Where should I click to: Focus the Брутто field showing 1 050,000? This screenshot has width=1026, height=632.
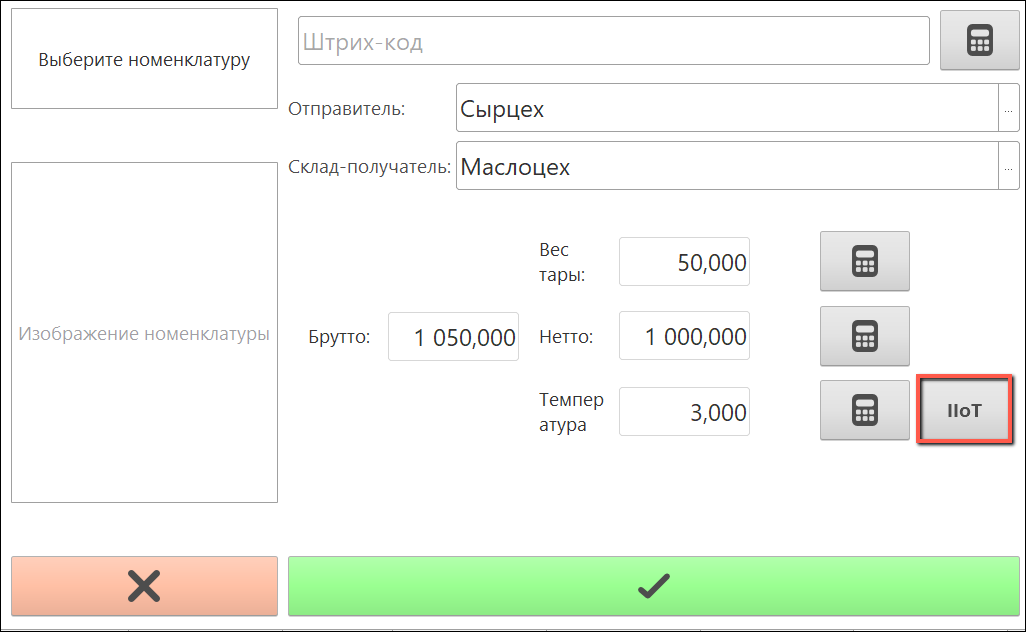[453, 337]
